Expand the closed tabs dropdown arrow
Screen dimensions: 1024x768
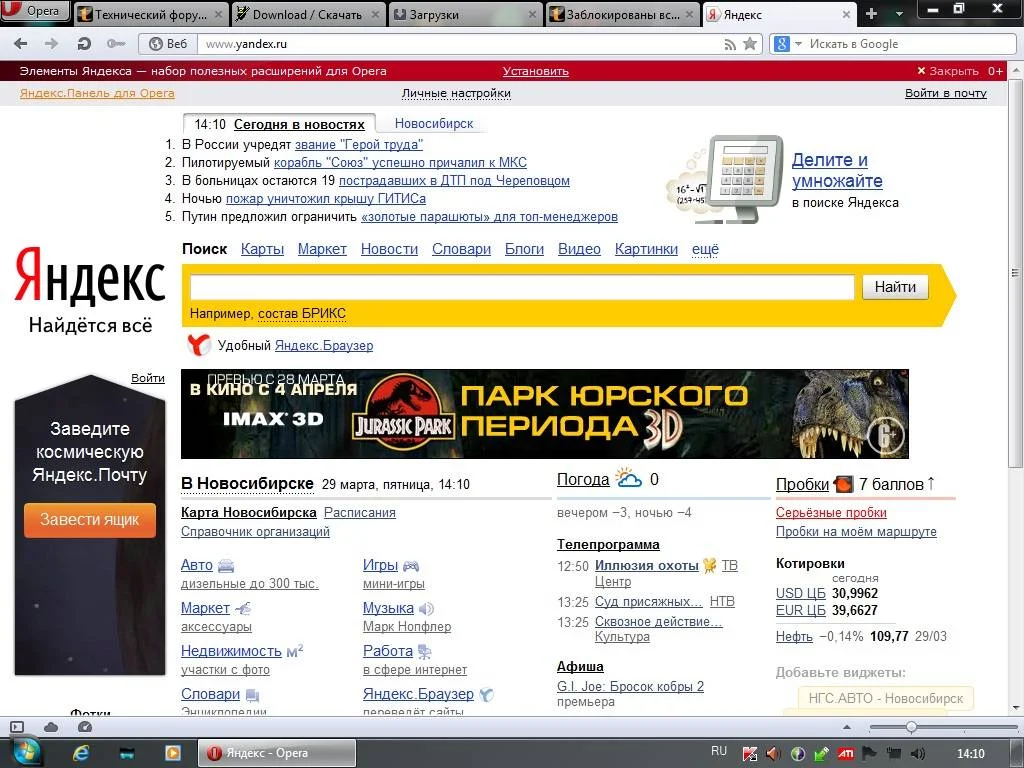click(x=899, y=14)
